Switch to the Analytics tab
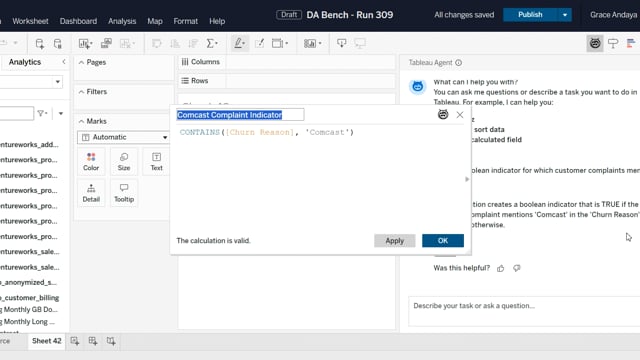The height and width of the screenshot is (360, 640). pos(25,62)
